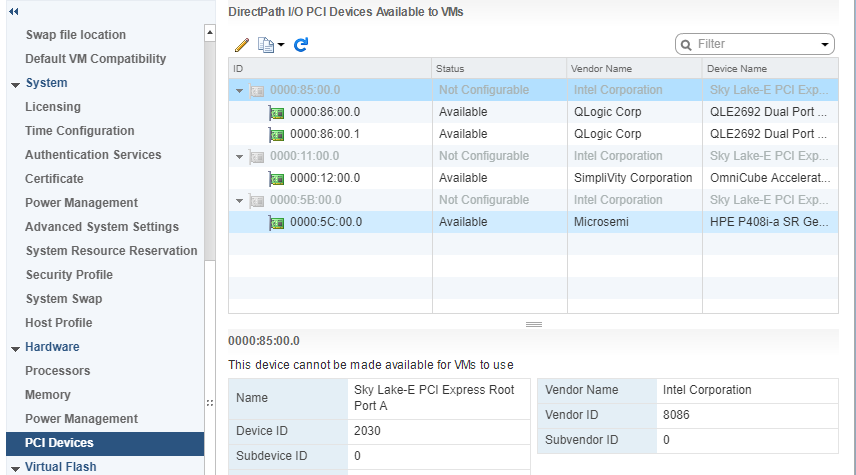Open System Swap settings
Image resolution: width=856 pixels, height=475 pixels.
point(64,299)
